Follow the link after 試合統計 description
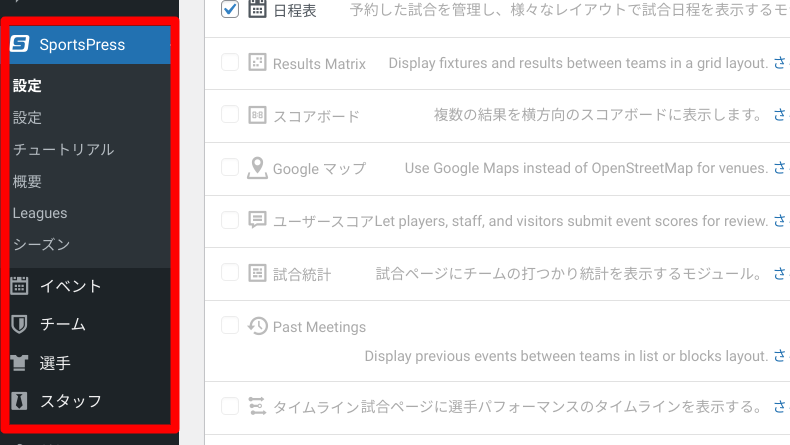Screen dimensions: 790x445 pos(782,274)
